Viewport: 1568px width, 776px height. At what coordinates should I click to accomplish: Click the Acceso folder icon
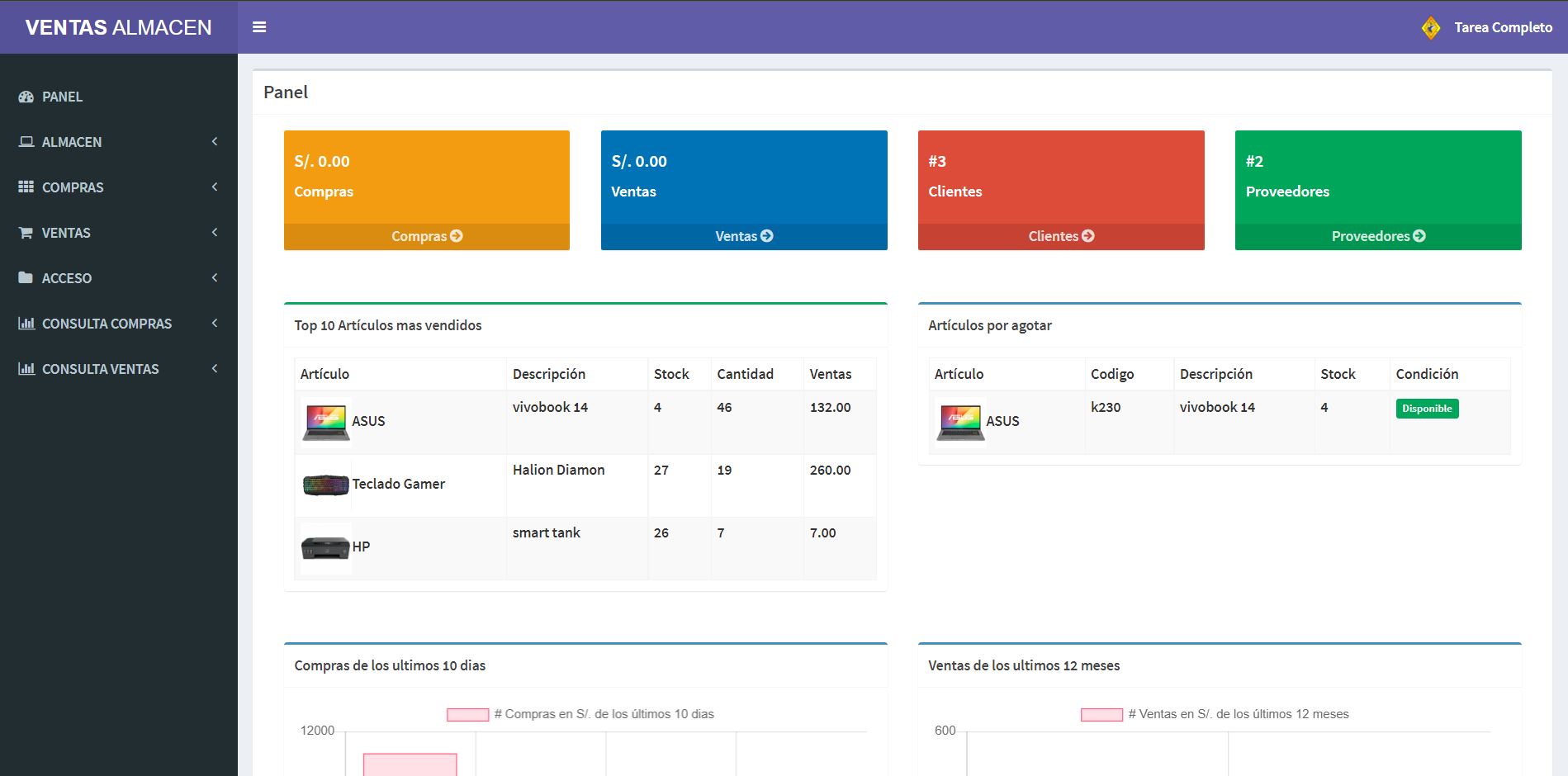26,278
